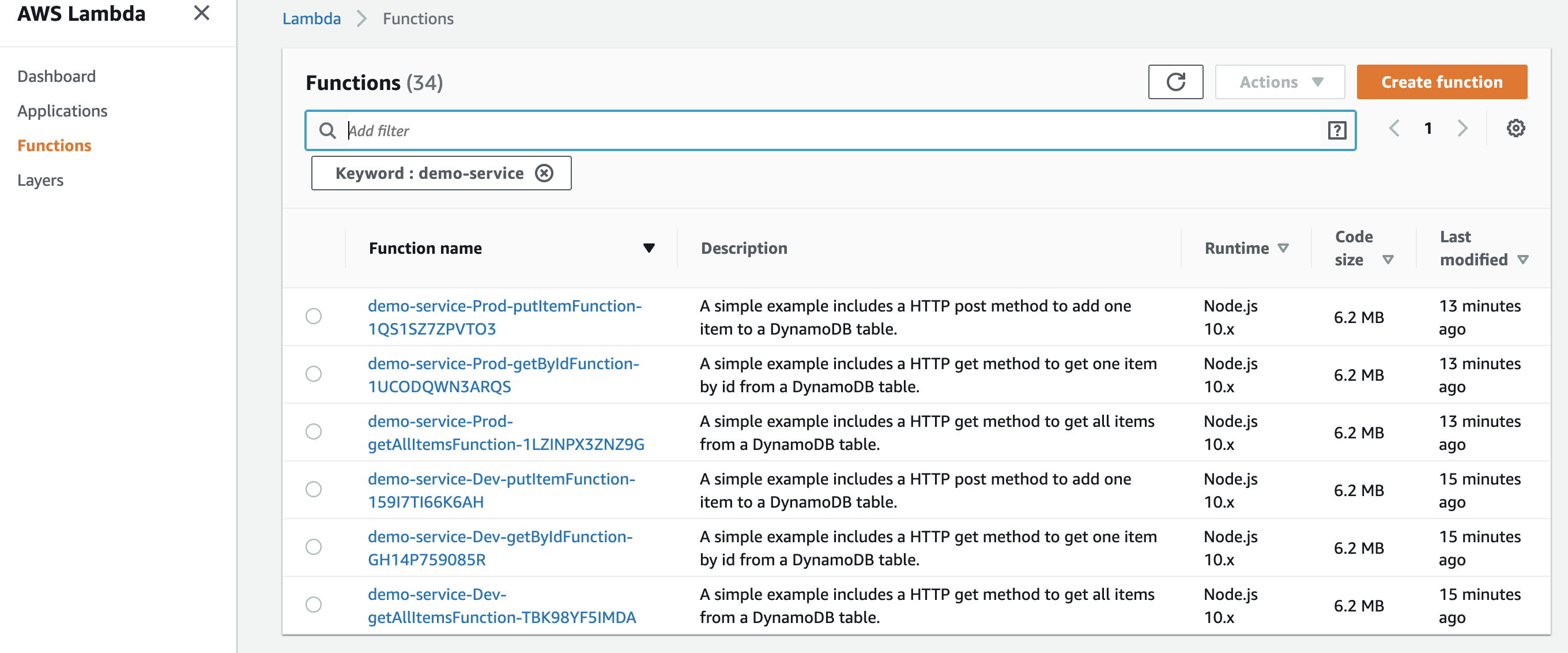This screenshot has height=653, width=1568.
Task: Click the AWS Lambda sidebar title
Action: (x=81, y=13)
